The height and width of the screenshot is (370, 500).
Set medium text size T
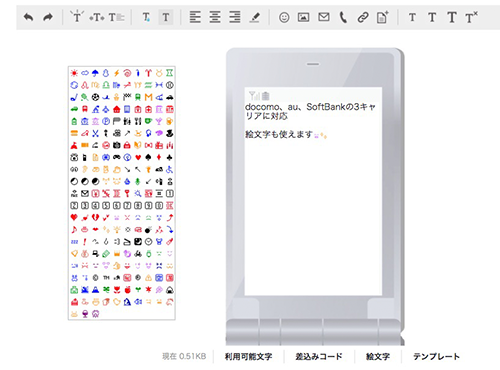[432, 17]
